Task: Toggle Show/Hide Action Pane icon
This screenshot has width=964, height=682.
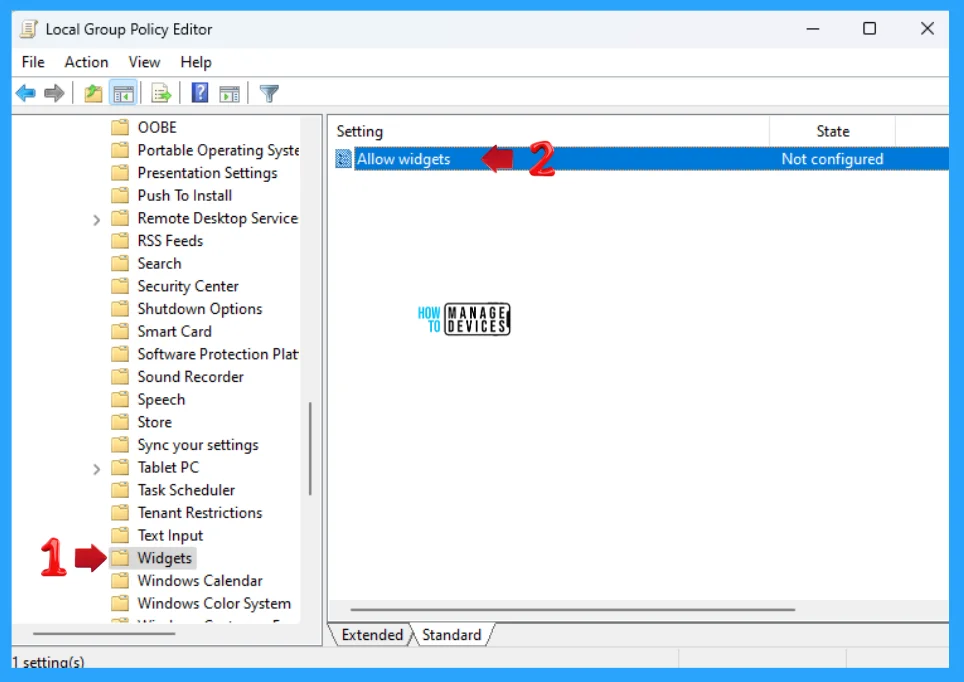Action: (230, 94)
